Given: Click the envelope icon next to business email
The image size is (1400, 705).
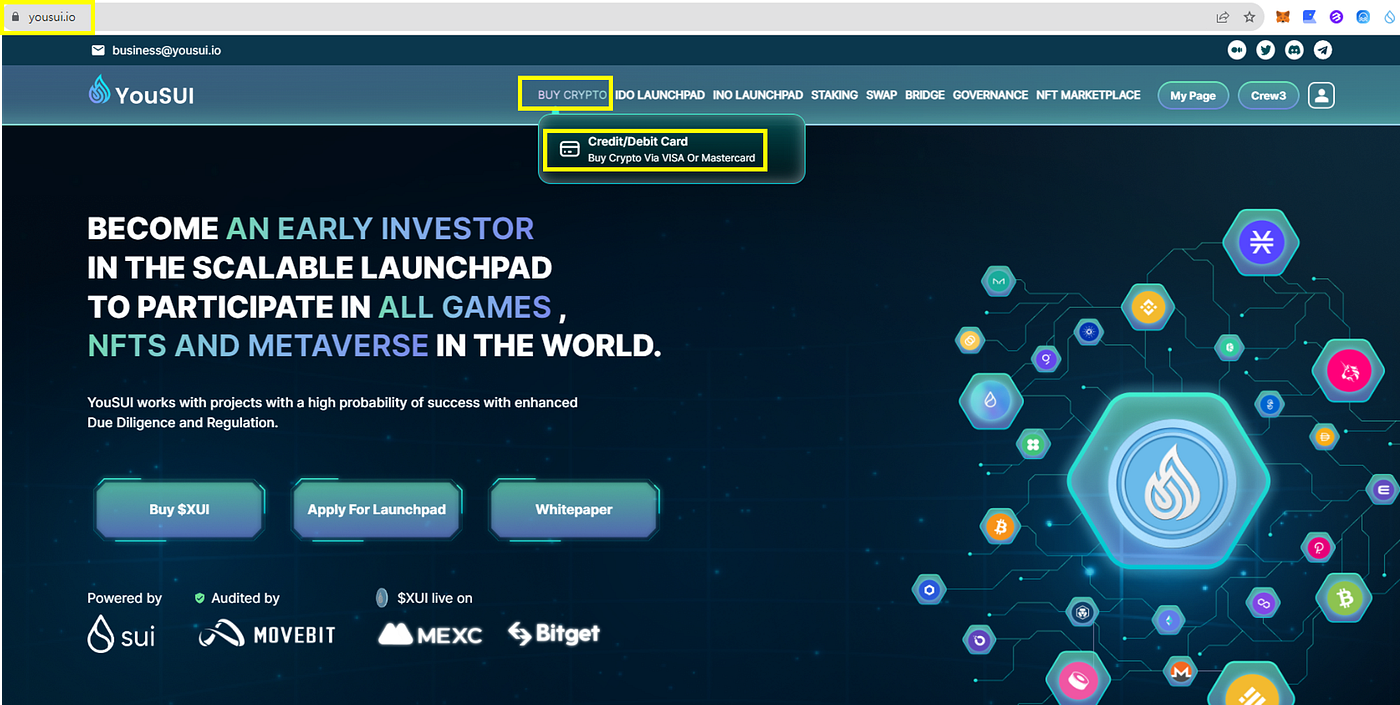Looking at the screenshot, I should pos(98,49).
